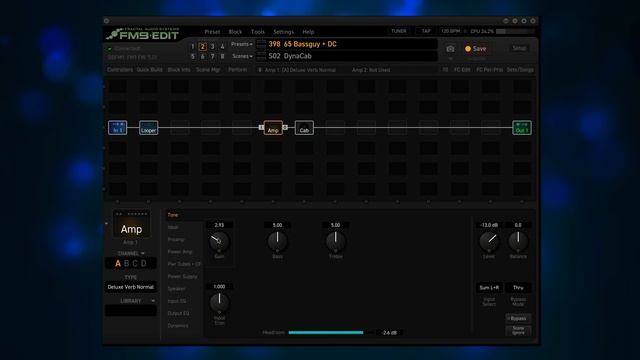Switch to amp channel A
Viewport: 640px width, 360px height.
118,264
